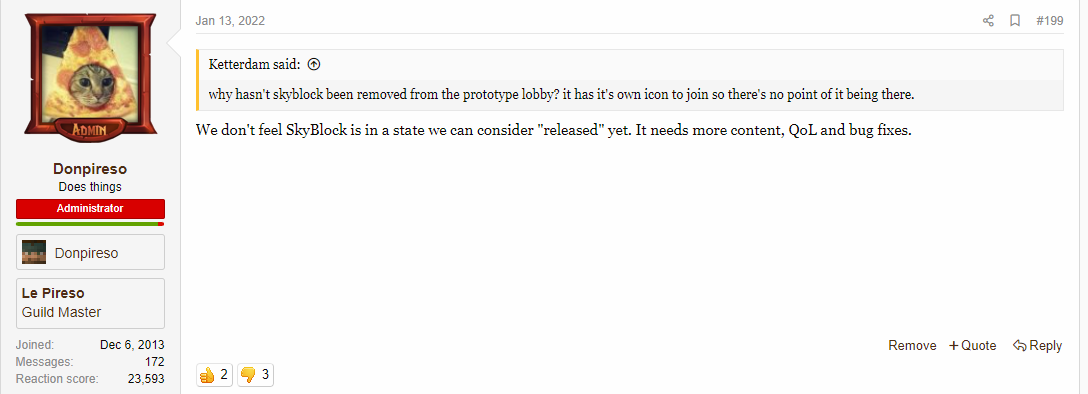The width and height of the screenshot is (1088, 394).
Task: Click the share icon on the post
Action: (x=988, y=21)
